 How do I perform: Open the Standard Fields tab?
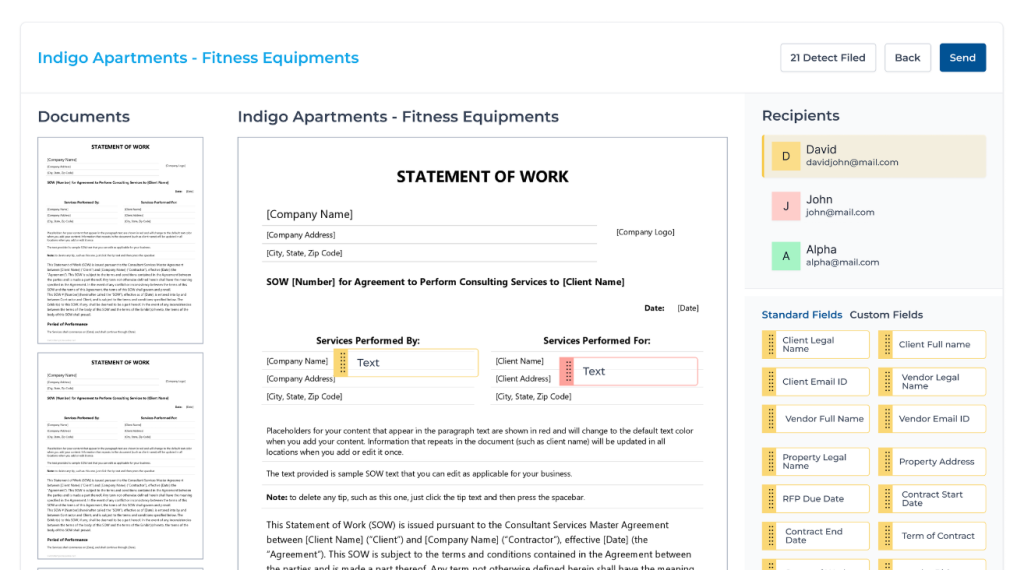pos(802,315)
